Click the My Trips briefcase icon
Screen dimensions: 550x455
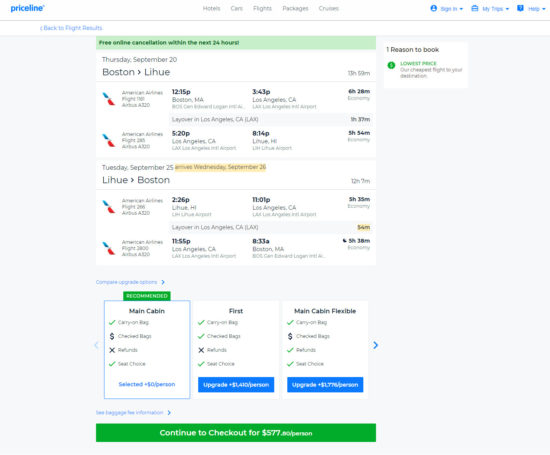pos(475,8)
